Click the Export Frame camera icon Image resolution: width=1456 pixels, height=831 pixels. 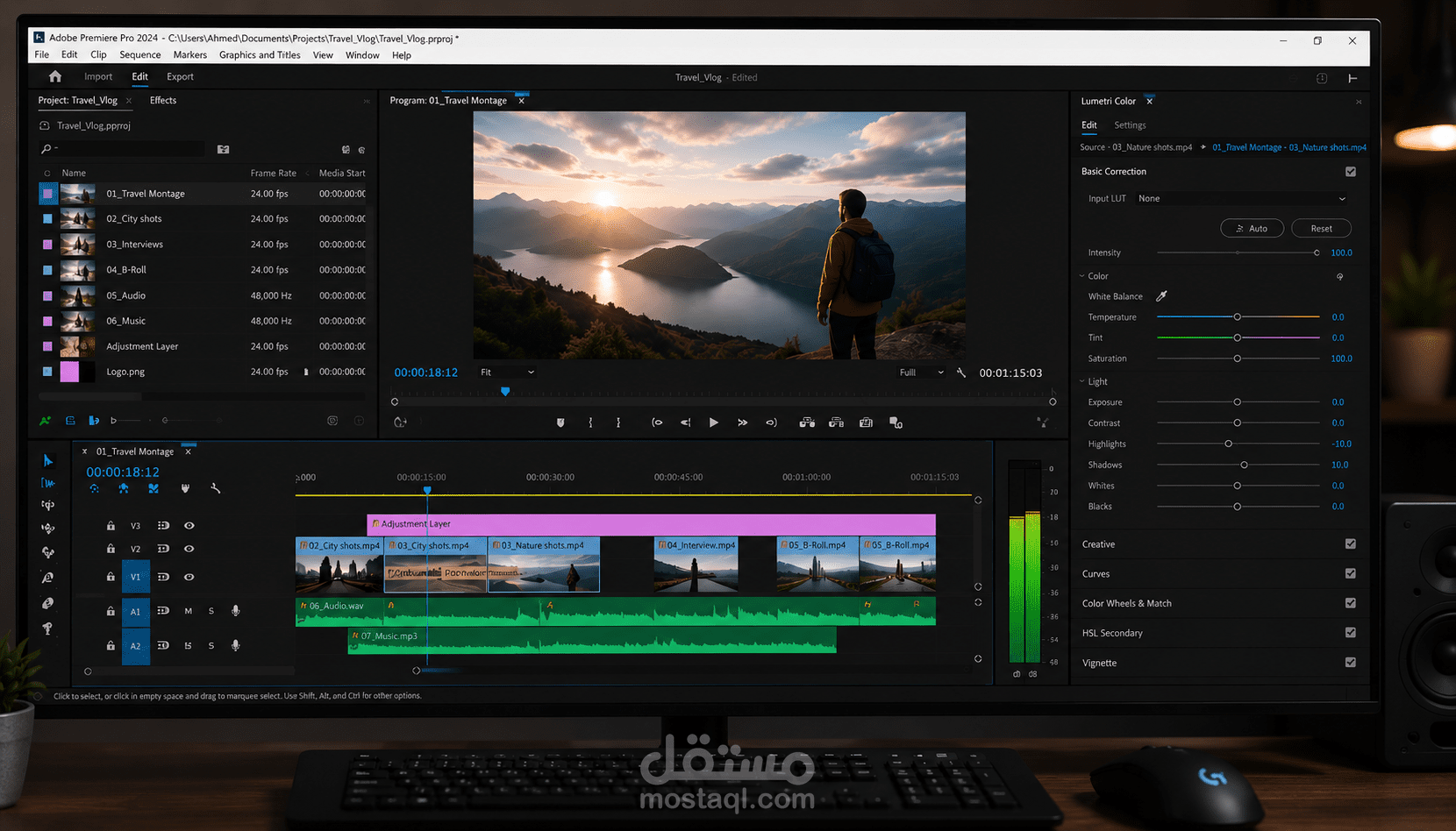point(867,423)
